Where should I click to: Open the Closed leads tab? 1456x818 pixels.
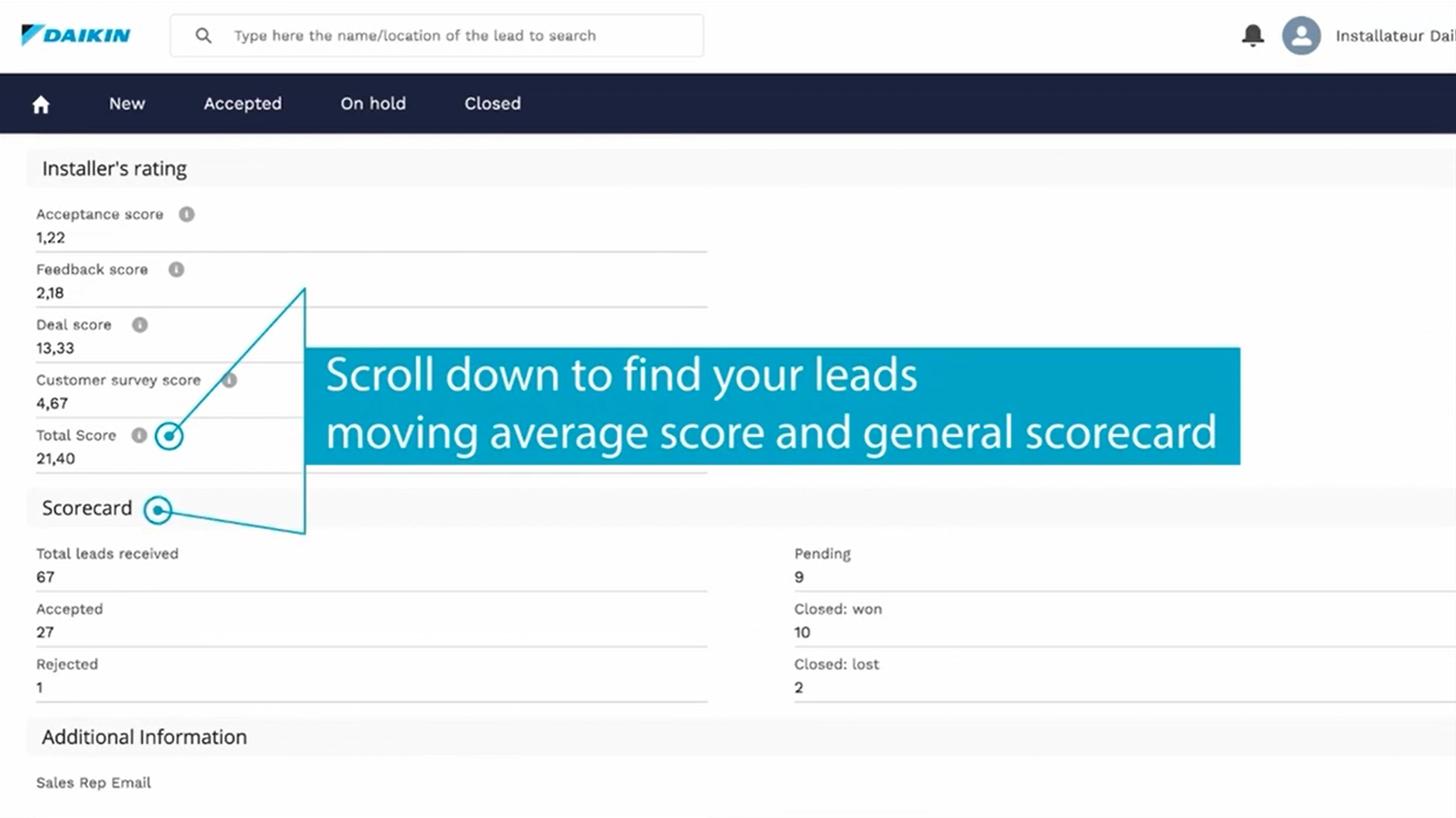pyautogui.click(x=492, y=103)
